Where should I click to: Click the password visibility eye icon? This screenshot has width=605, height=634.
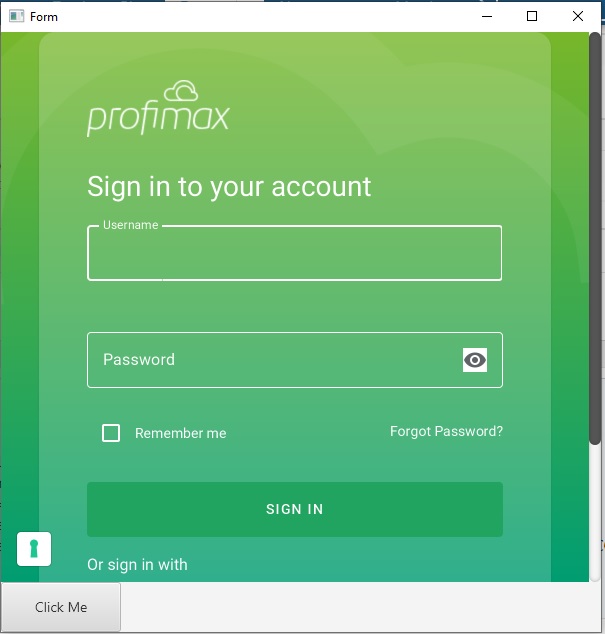coord(475,360)
